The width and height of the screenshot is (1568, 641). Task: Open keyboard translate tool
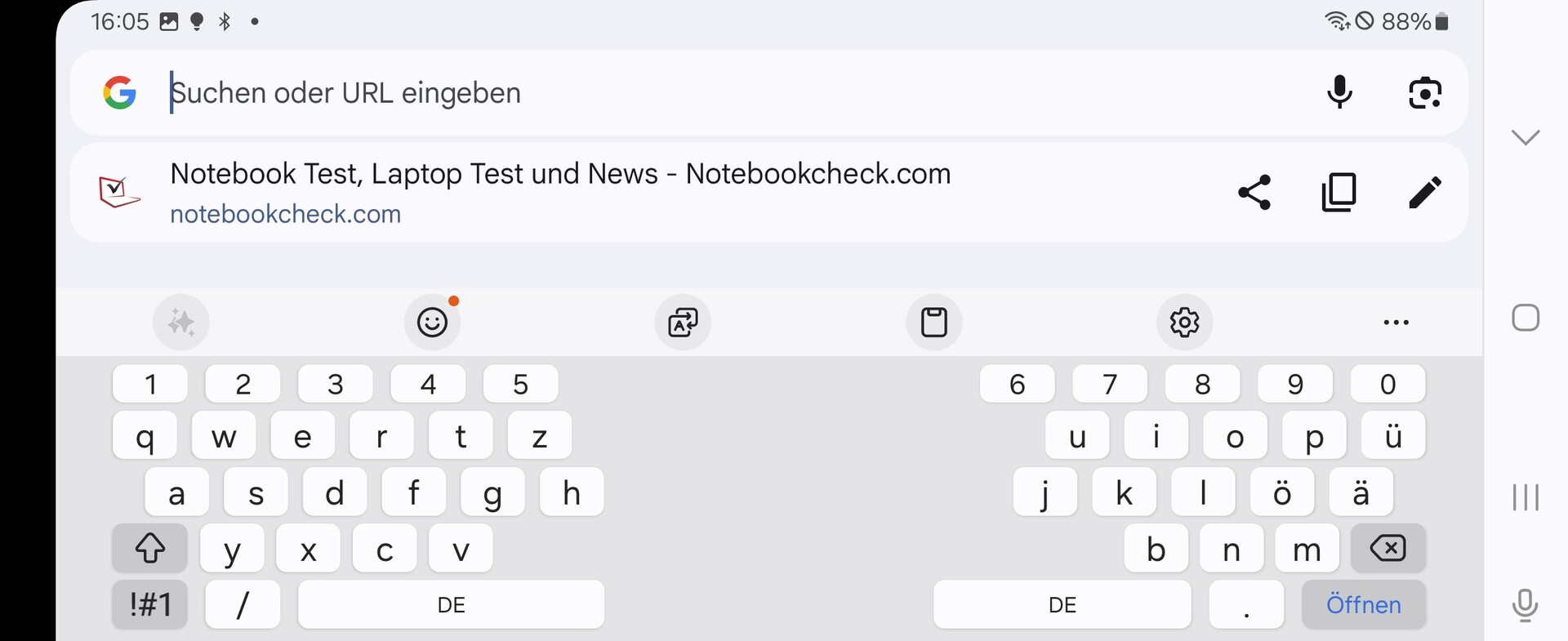683,323
